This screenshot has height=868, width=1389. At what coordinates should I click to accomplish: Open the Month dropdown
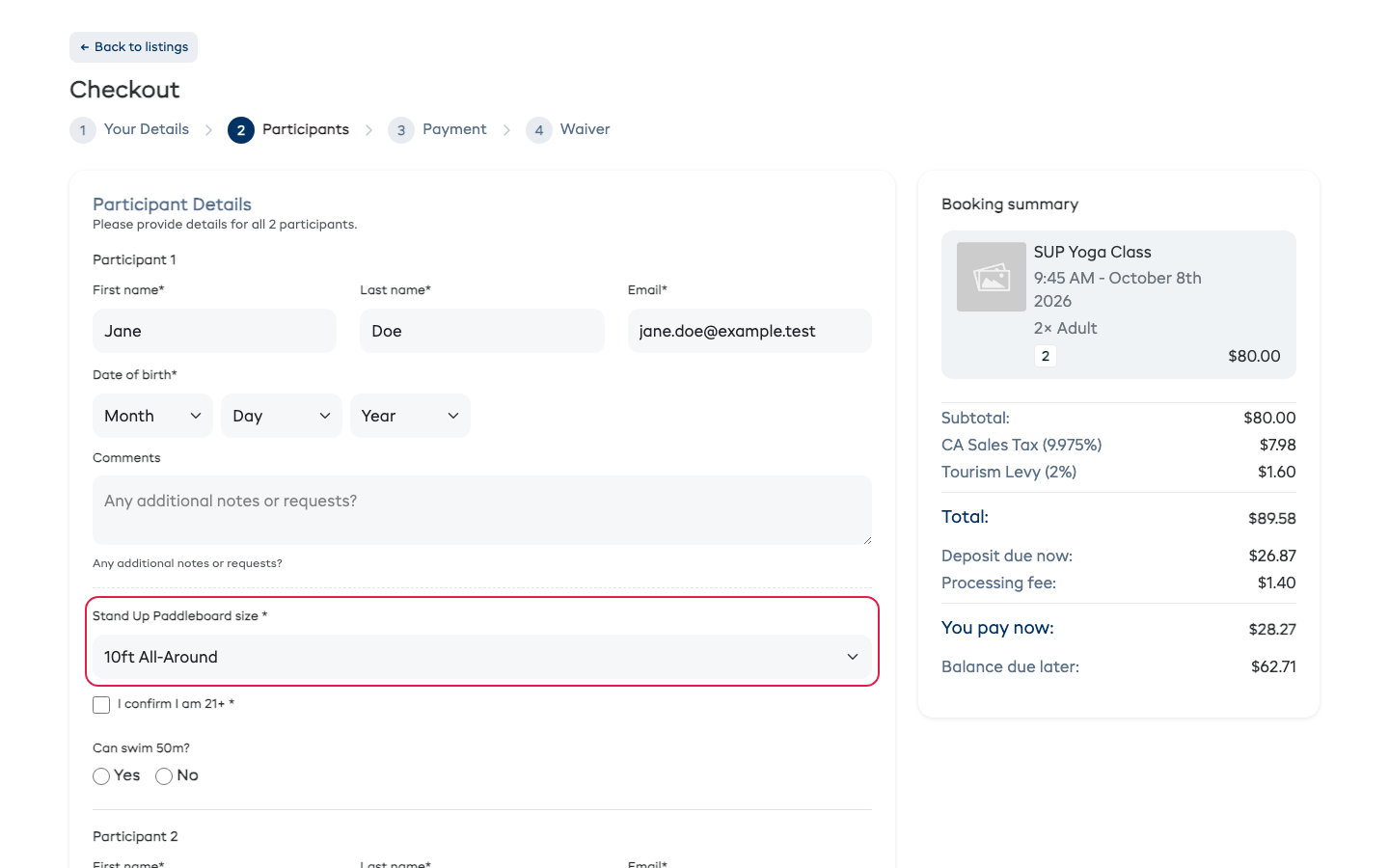pos(152,416)
